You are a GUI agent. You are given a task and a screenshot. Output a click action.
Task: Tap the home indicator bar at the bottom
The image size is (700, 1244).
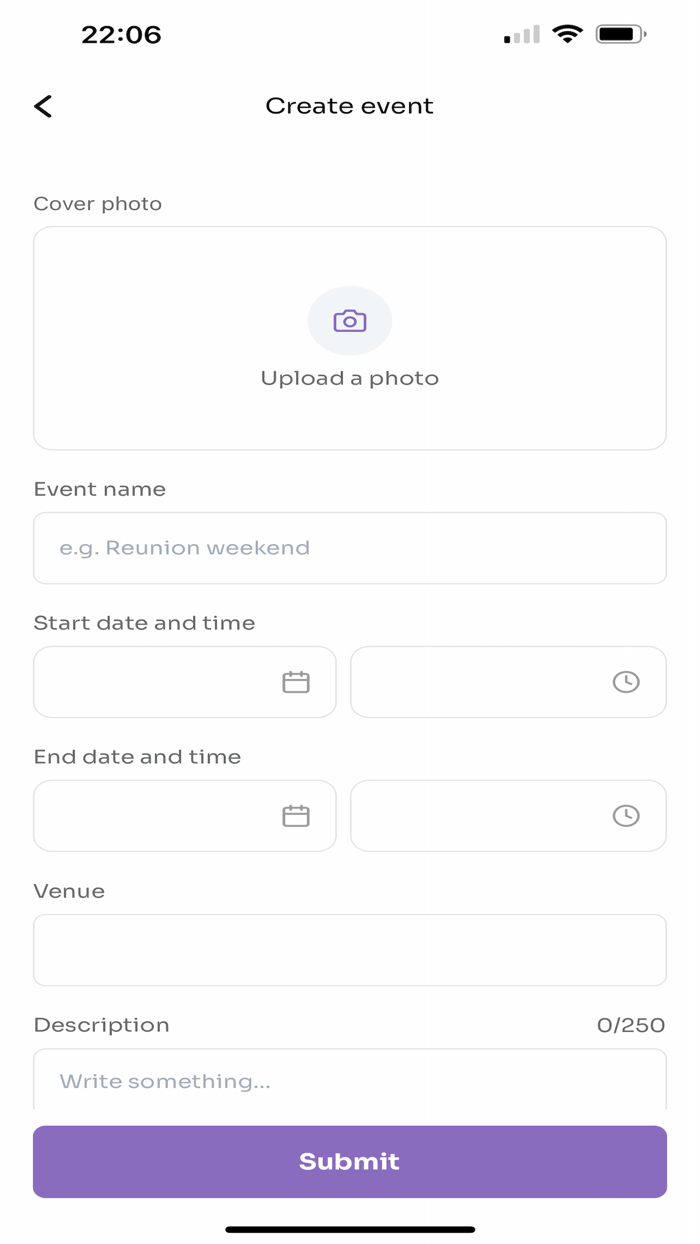pyautogui.click(x=349, y=1227)
